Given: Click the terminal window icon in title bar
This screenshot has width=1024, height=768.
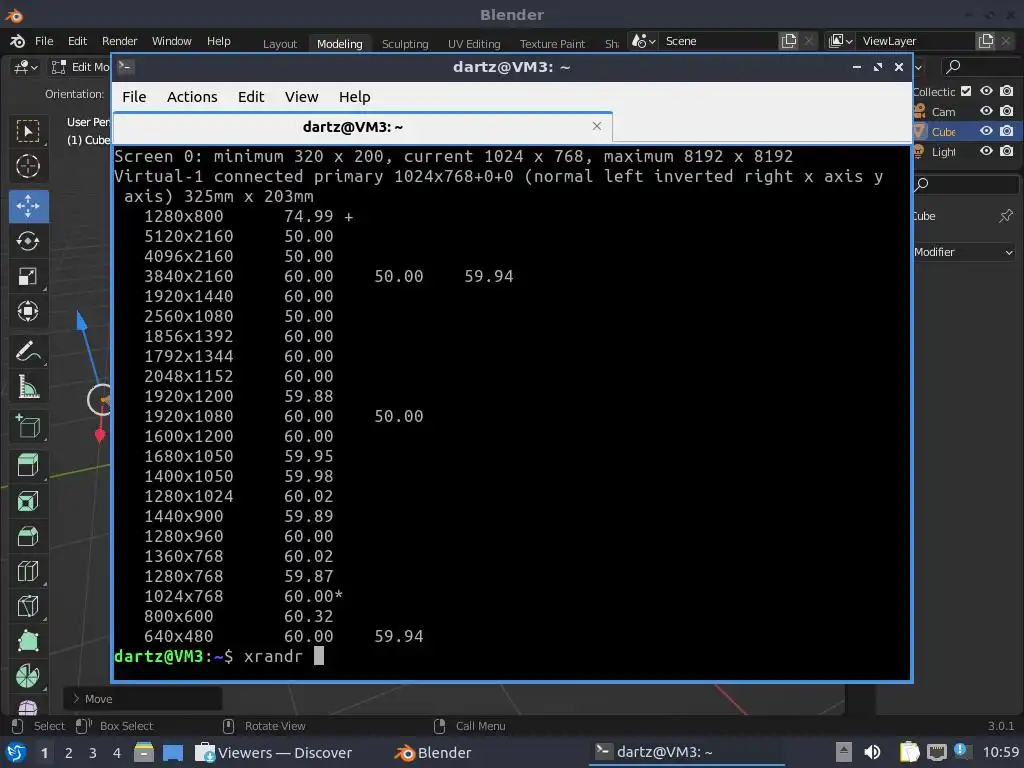Looking at the screenshot, I should point(125,67).
